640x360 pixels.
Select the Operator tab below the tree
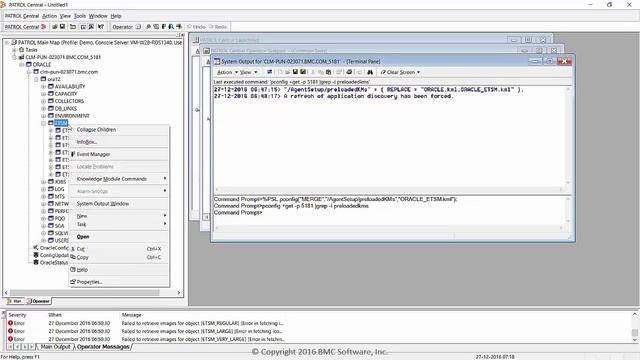coord(38,301)
